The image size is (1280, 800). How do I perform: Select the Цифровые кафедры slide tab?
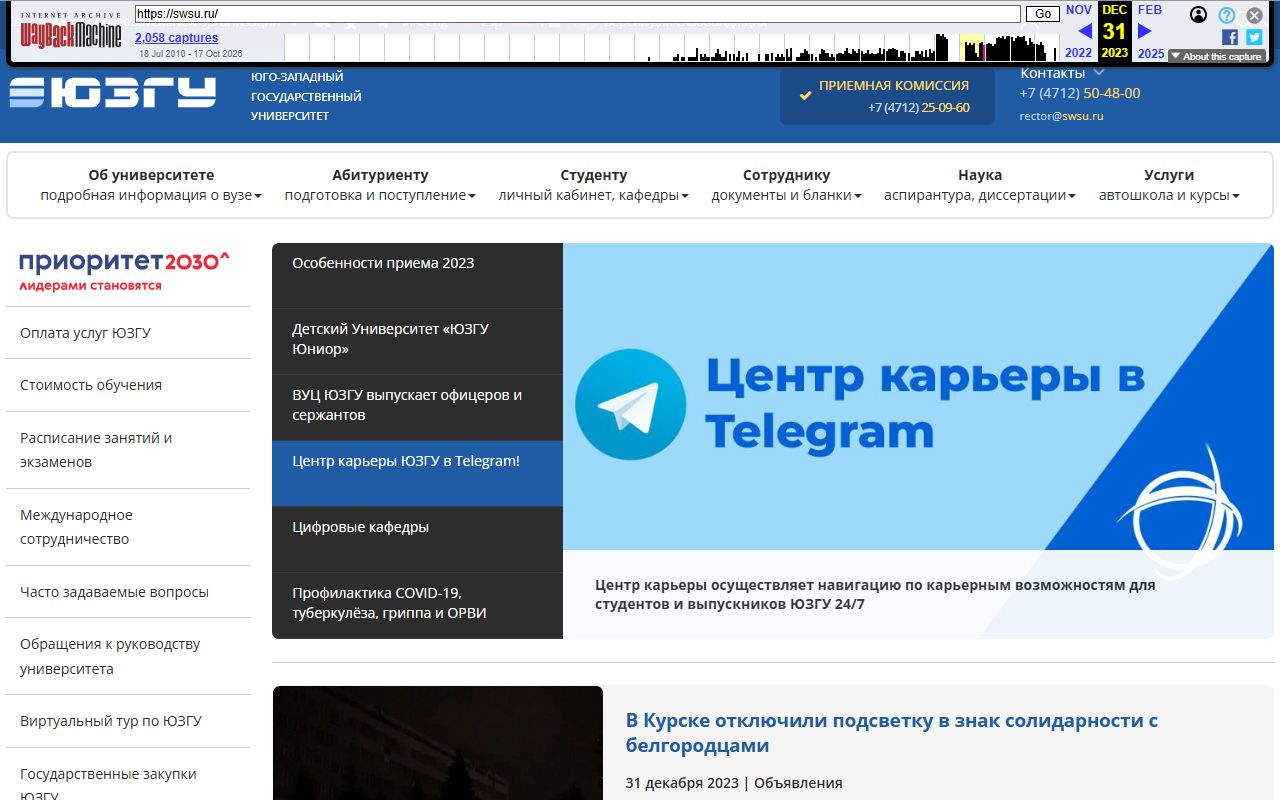pyautogui.click(x=417, y=539)
